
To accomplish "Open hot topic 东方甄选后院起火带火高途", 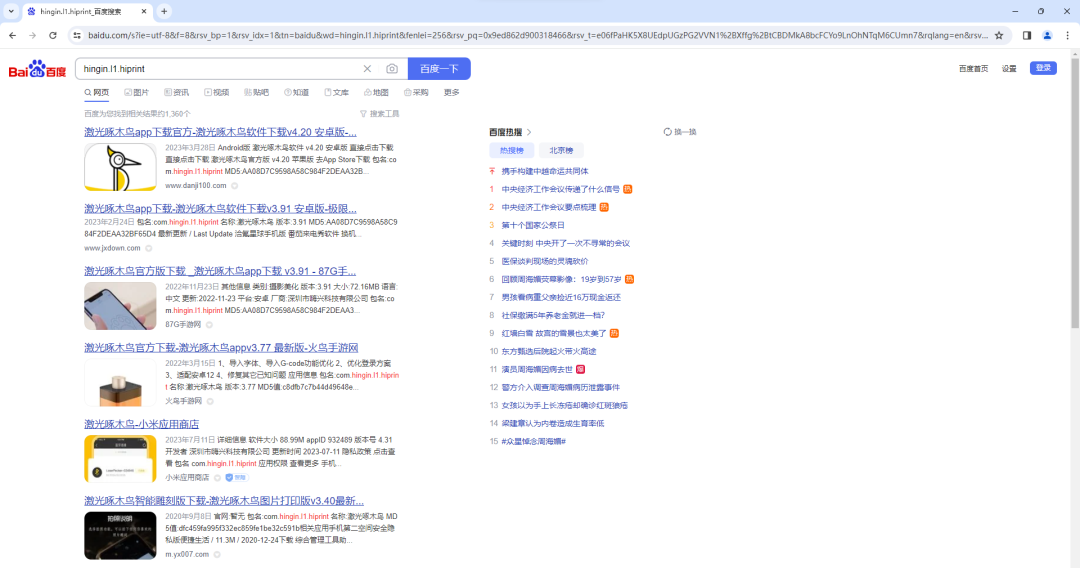I will (549, 351).
